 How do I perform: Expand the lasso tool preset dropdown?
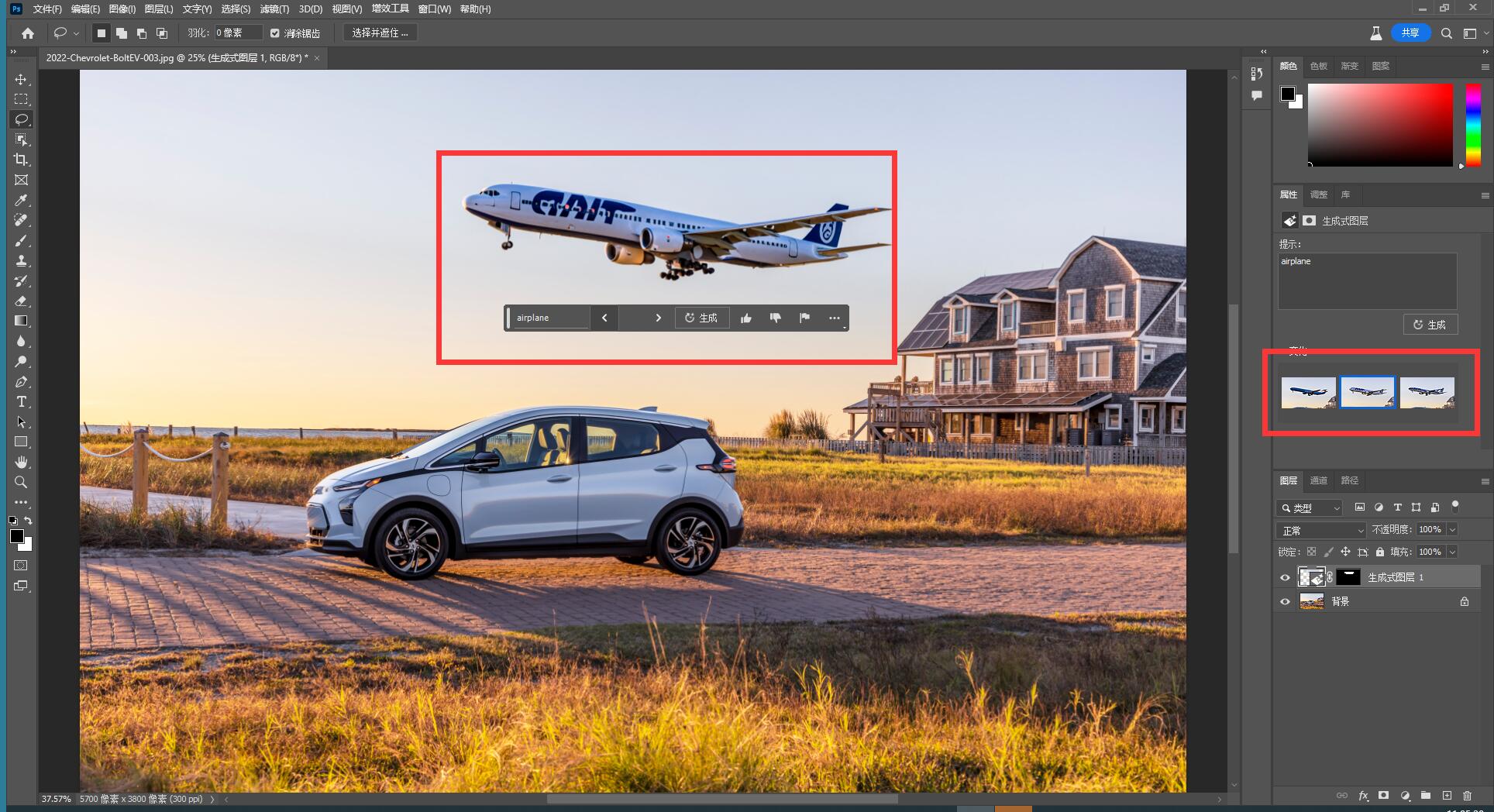tap(76, 33)
